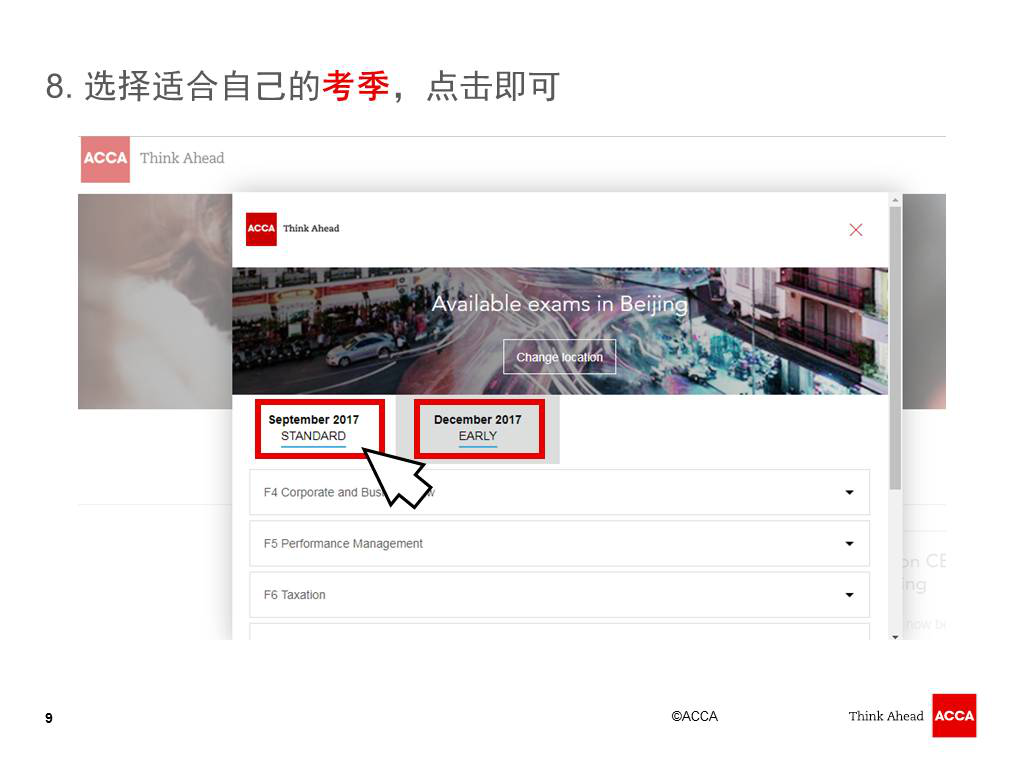Click the Think Ahead logo text in the page header
Viewport: 1013px width, 767px height.
[x=182, y=158]
